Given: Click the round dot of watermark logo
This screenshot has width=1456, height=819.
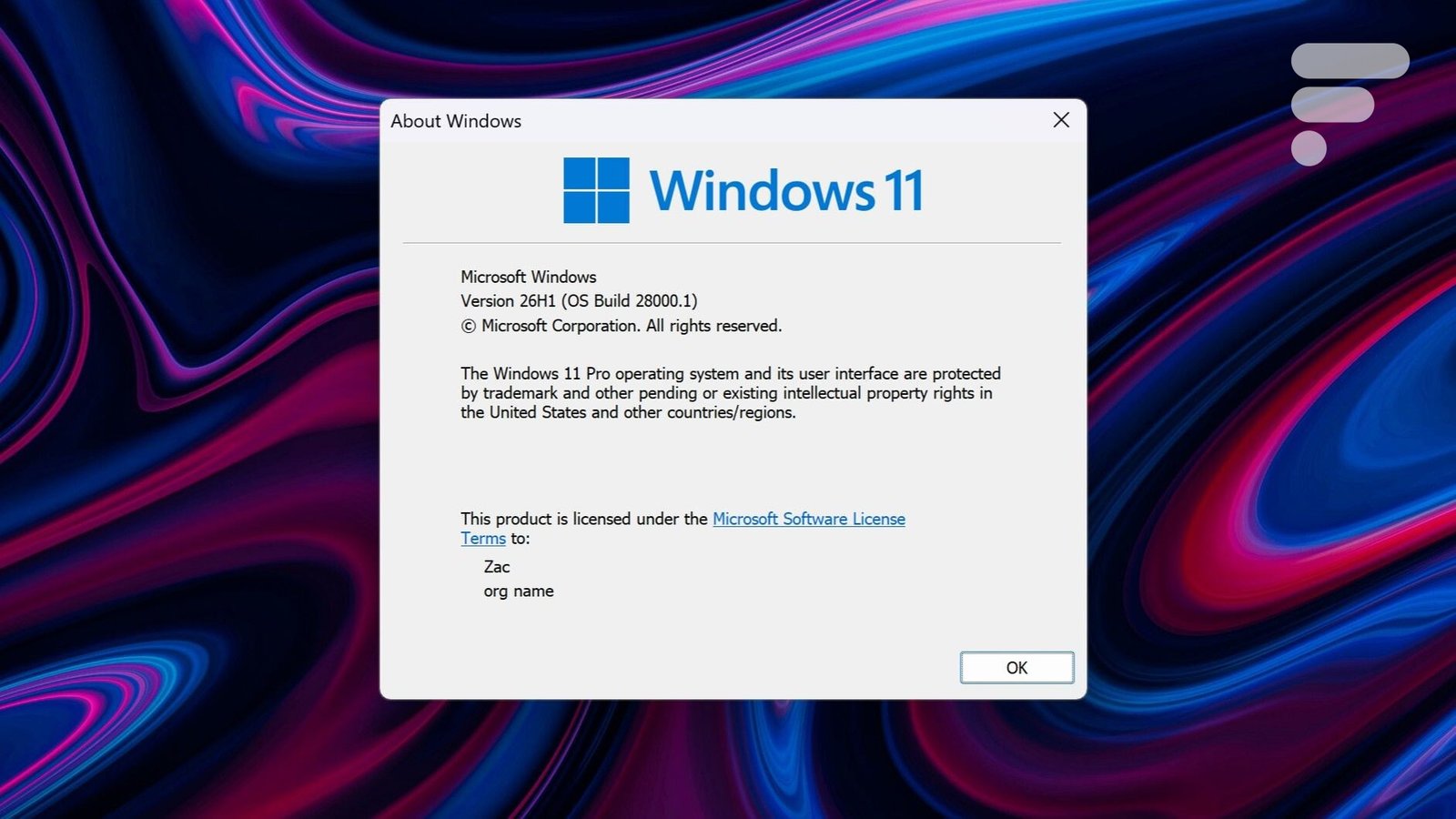Looking at the screenshot, I should click(1309, 148).
